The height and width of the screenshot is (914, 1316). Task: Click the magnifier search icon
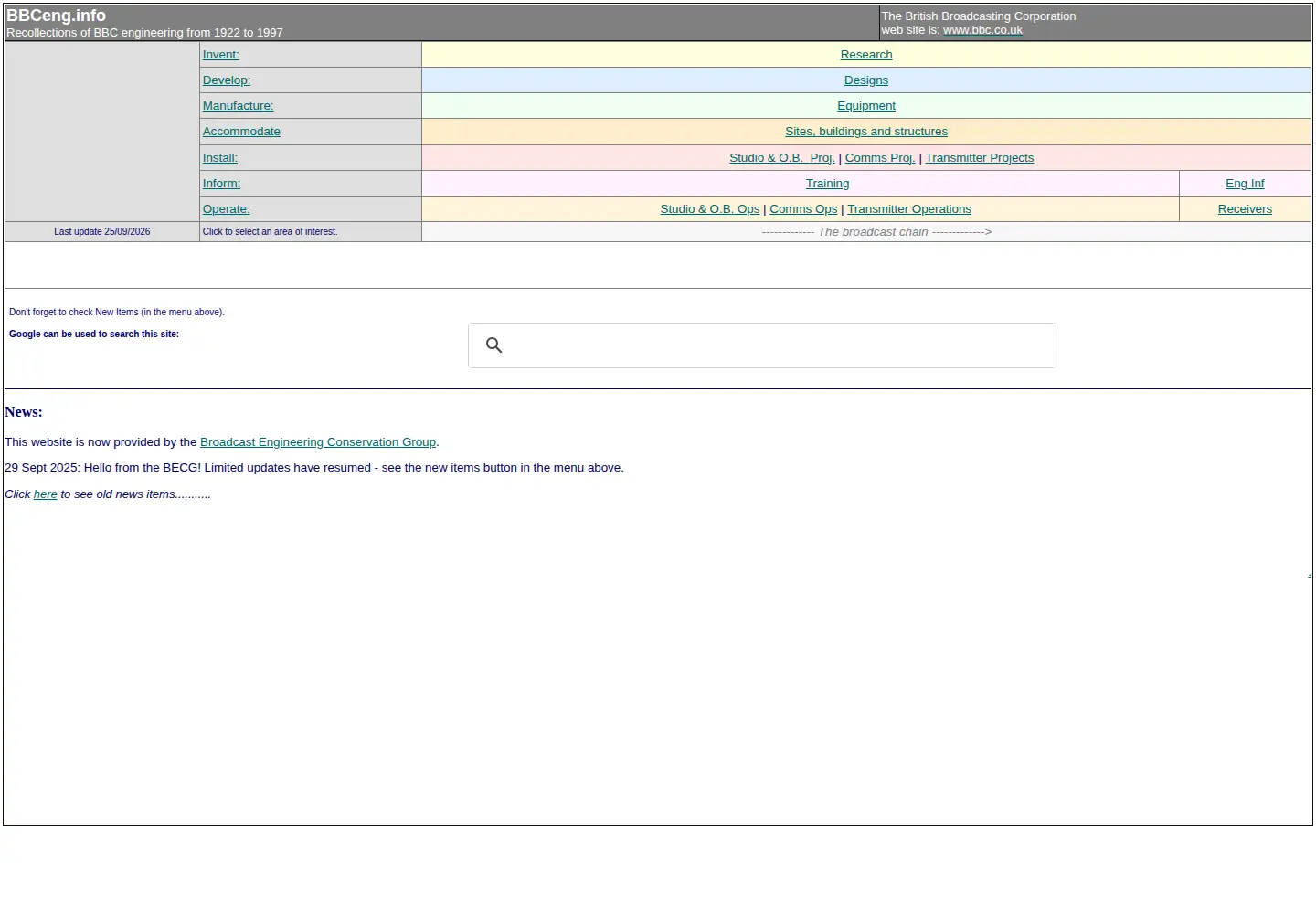[x=494, y=345]
